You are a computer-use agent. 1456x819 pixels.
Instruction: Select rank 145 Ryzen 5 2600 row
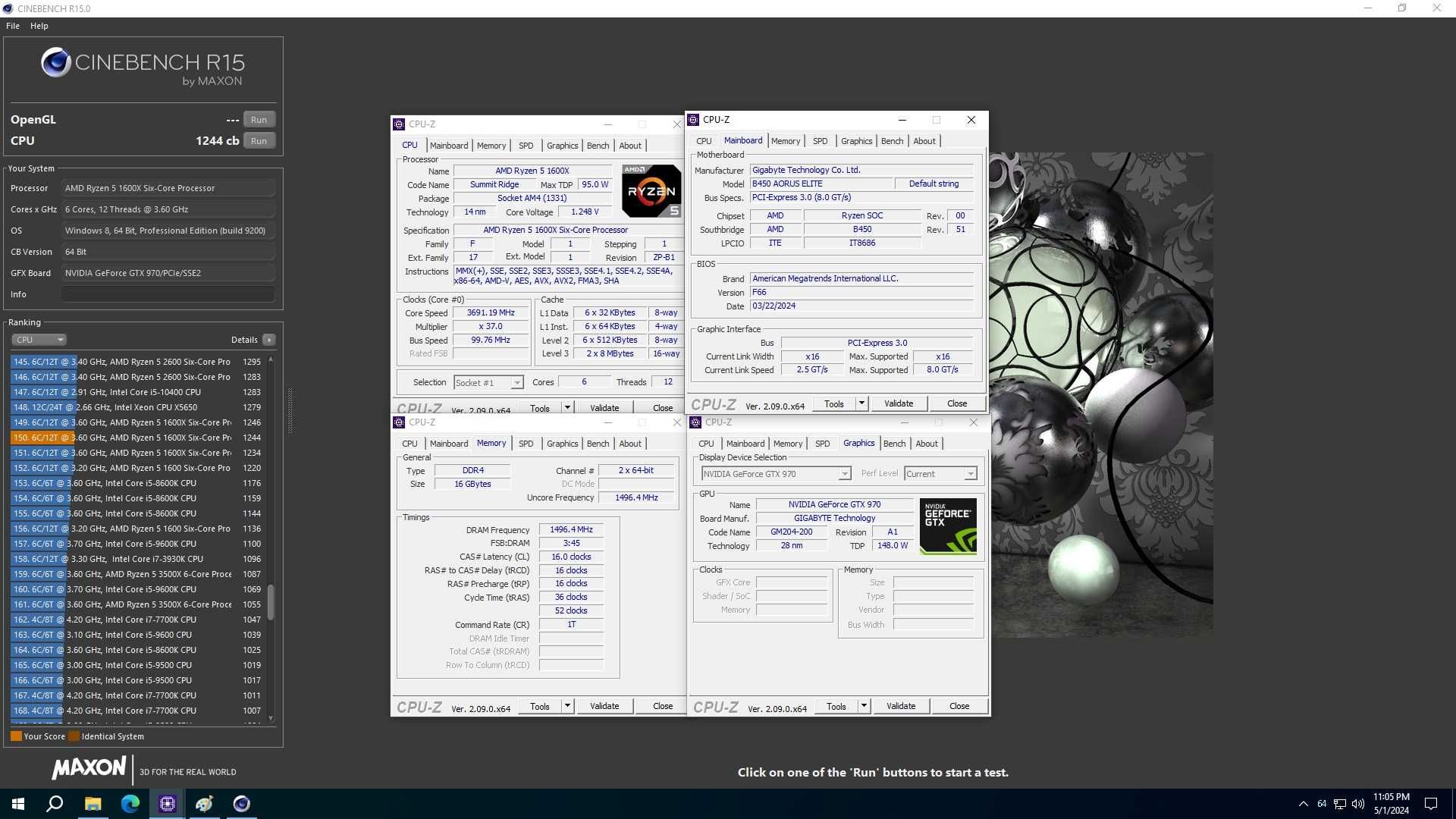tap(136, 362)
